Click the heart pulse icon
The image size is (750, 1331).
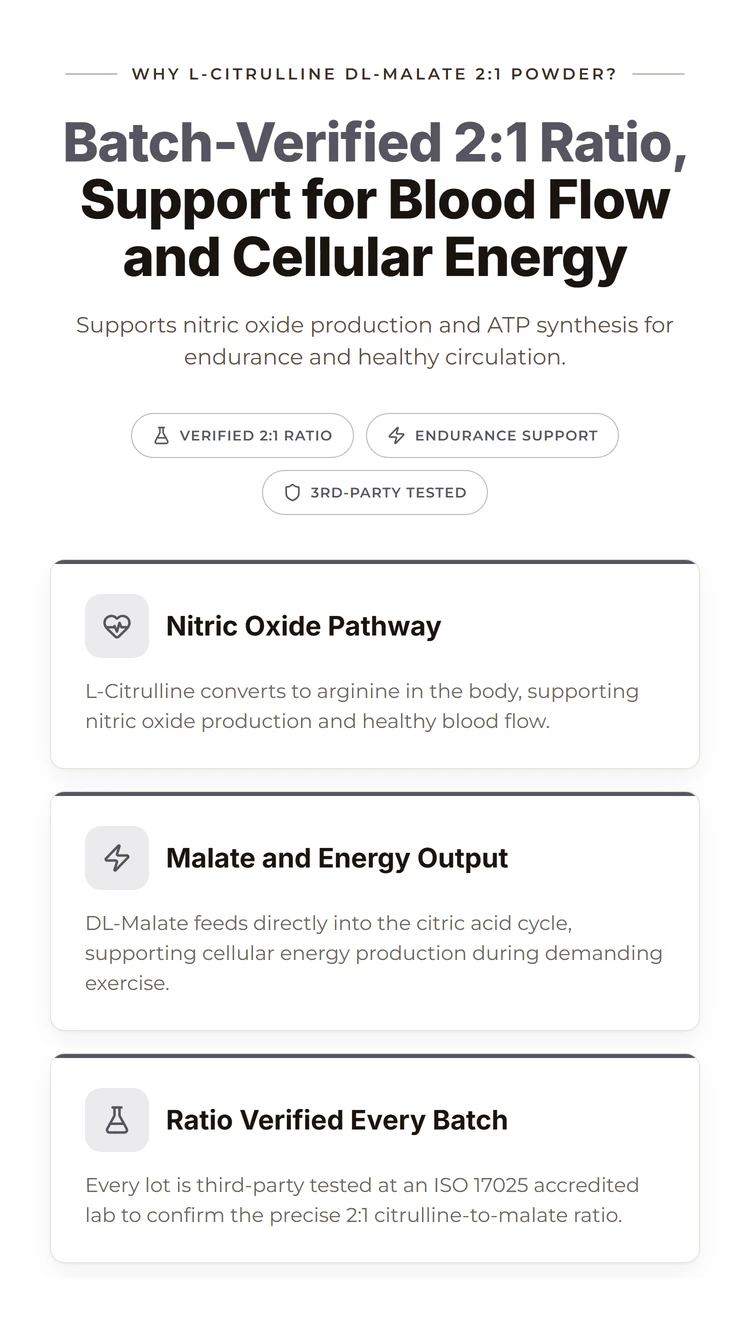coord(117,626)
